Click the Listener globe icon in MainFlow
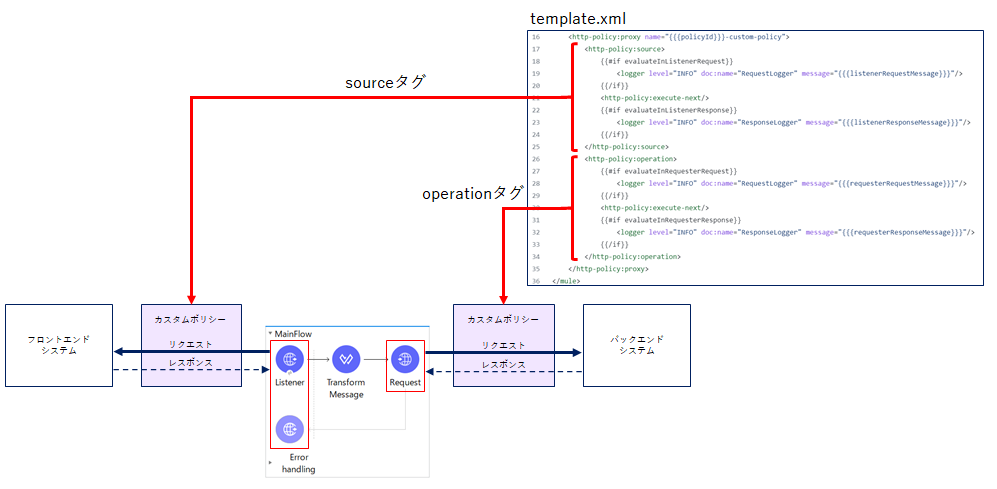Viewport: 997px width, 489px height. pos(289,359)
